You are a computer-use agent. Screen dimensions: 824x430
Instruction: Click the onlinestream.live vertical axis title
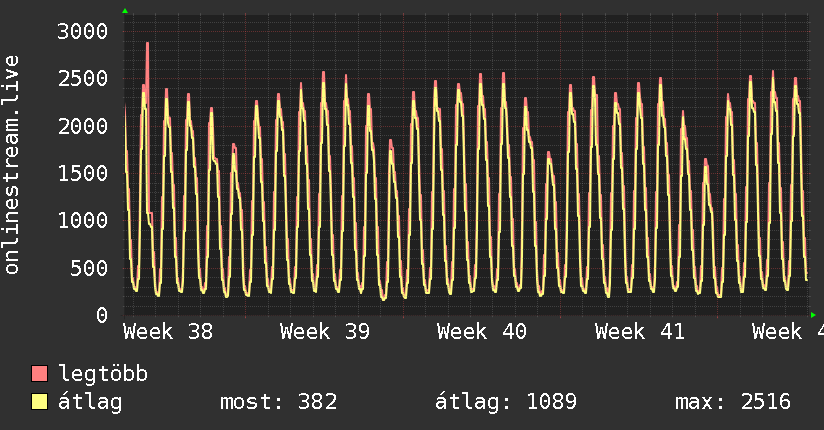click(12, 165)
